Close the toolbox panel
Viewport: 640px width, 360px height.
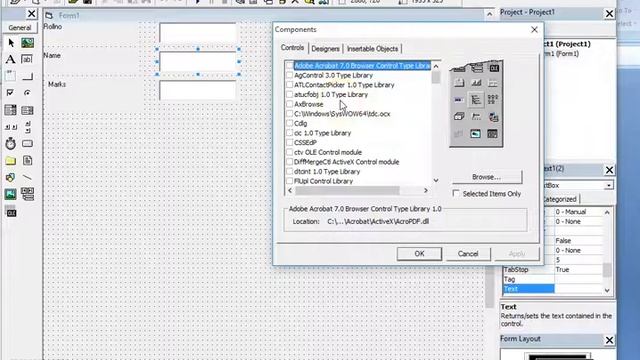coord(31,14)
